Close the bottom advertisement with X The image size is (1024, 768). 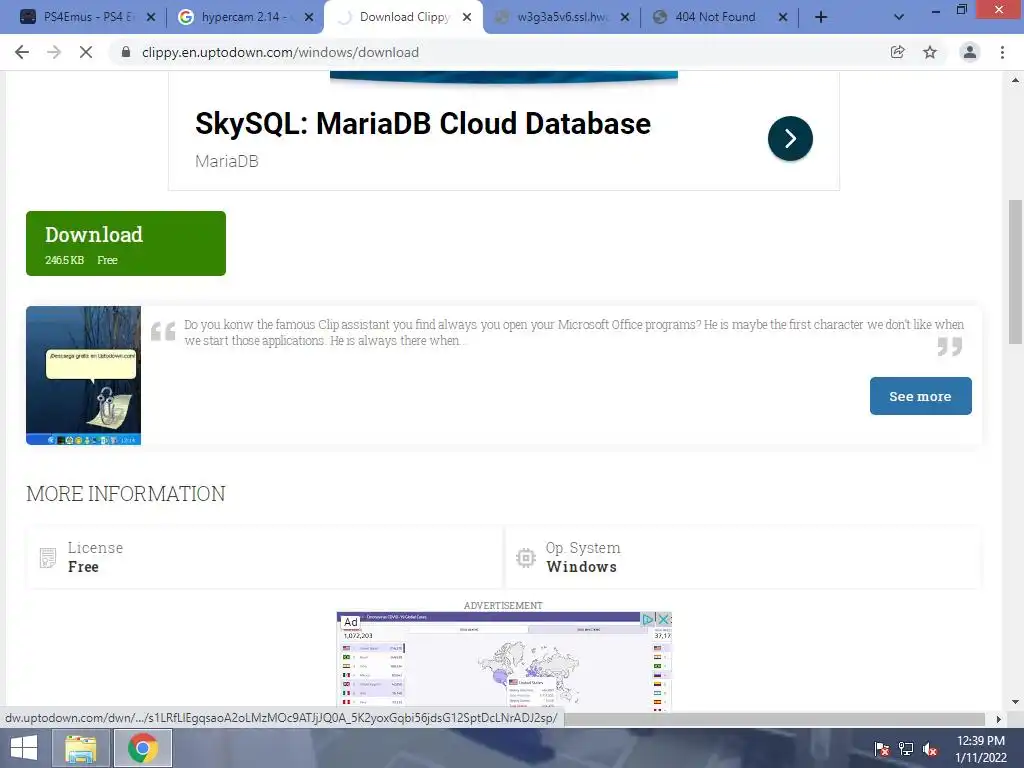[664, 619]
